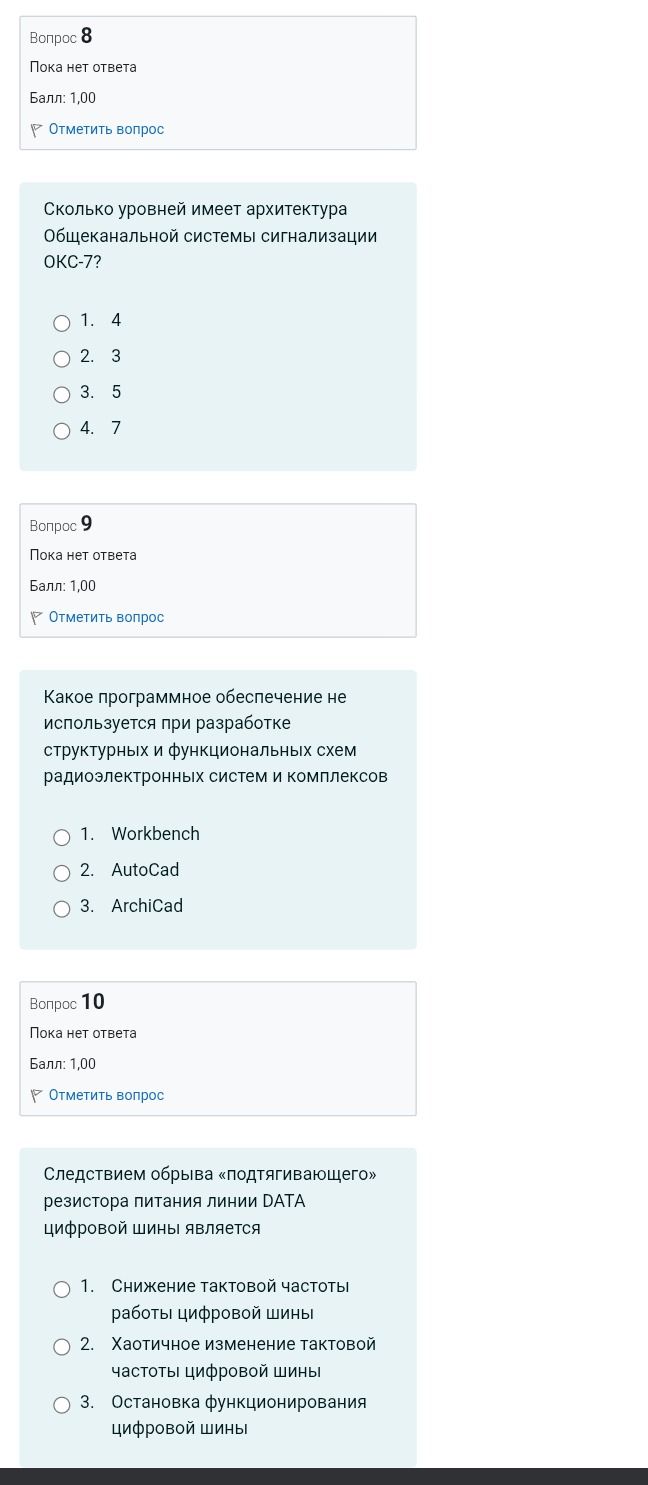Open the 'Отметить вопрос' link under Вопрос 10
Viewport: 648px width, 1485px height.
click(106, 1095)
